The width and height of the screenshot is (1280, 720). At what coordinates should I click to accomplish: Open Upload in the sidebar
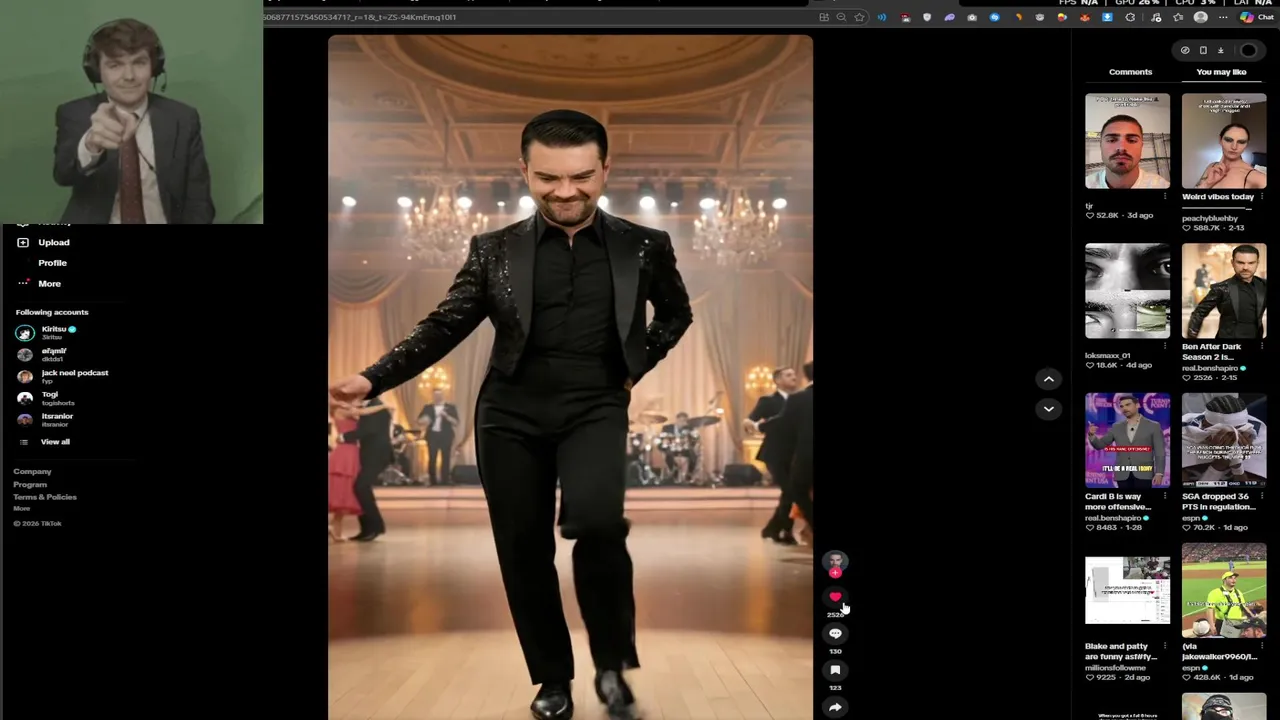click(x=54, y=242)
